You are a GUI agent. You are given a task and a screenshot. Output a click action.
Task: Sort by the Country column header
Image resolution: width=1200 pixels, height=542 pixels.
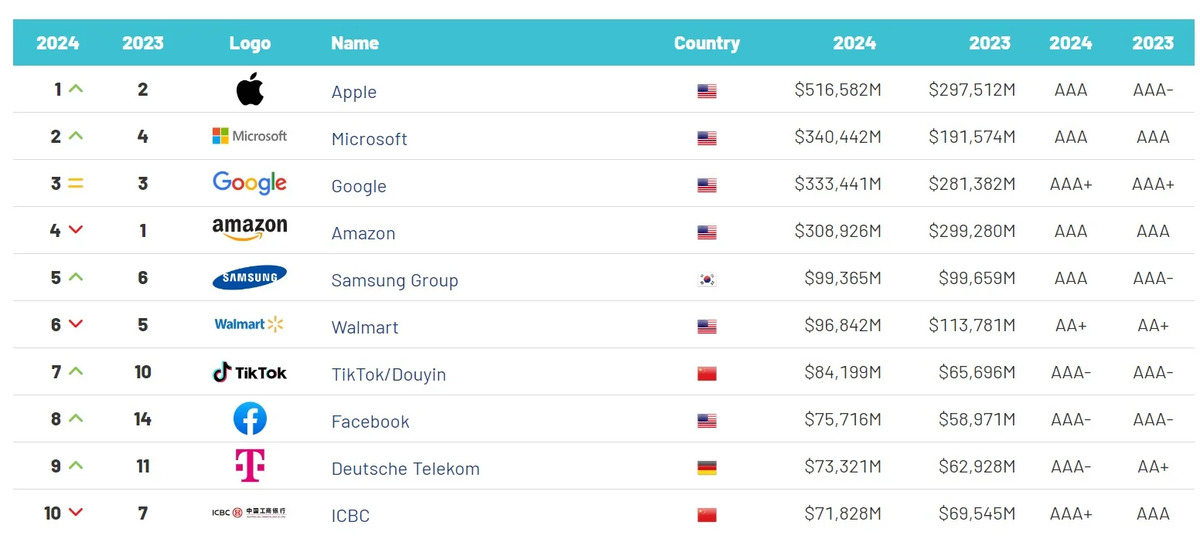coord(707,43)
